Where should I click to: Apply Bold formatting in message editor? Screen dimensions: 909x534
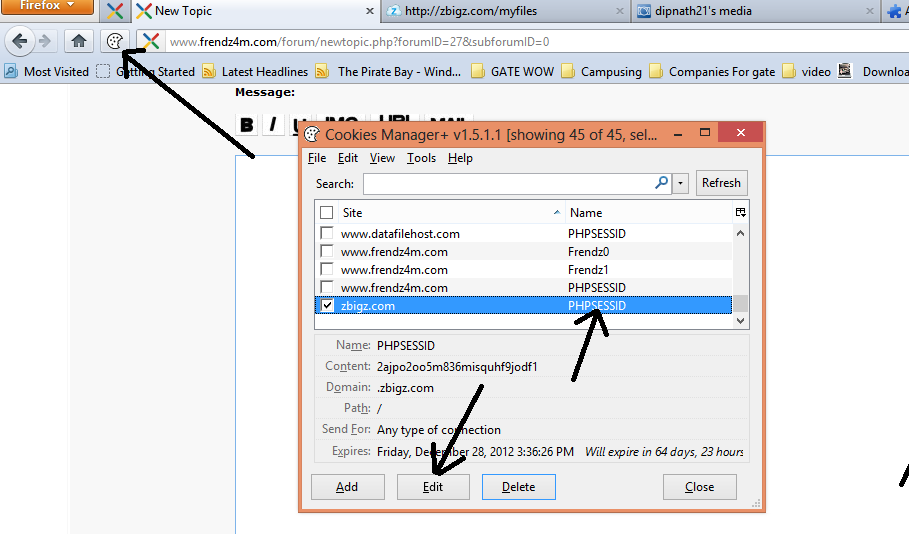coord(246,125)
